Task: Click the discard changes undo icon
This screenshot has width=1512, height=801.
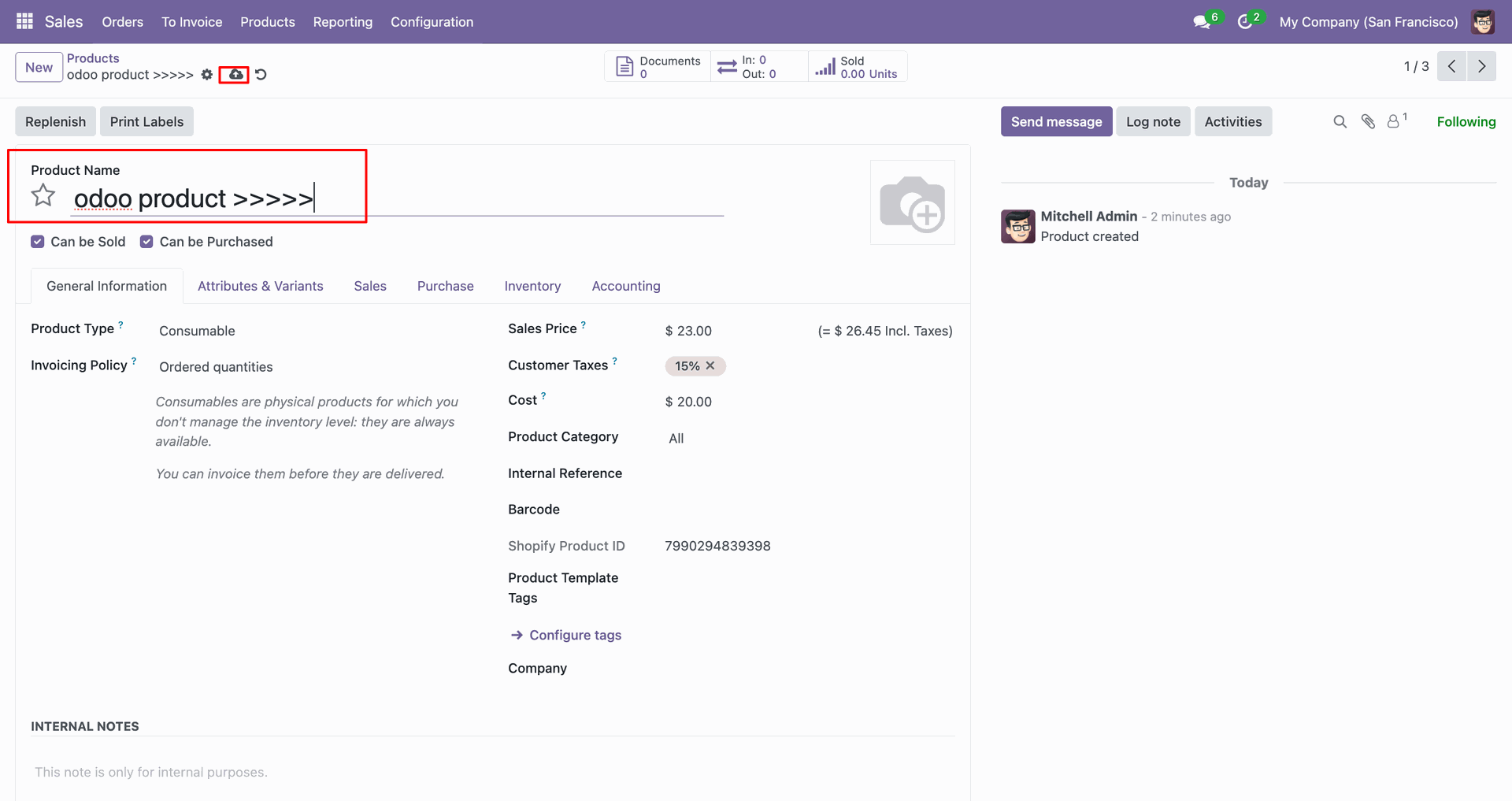Action: pyautogui.click(x=261, y=74)
